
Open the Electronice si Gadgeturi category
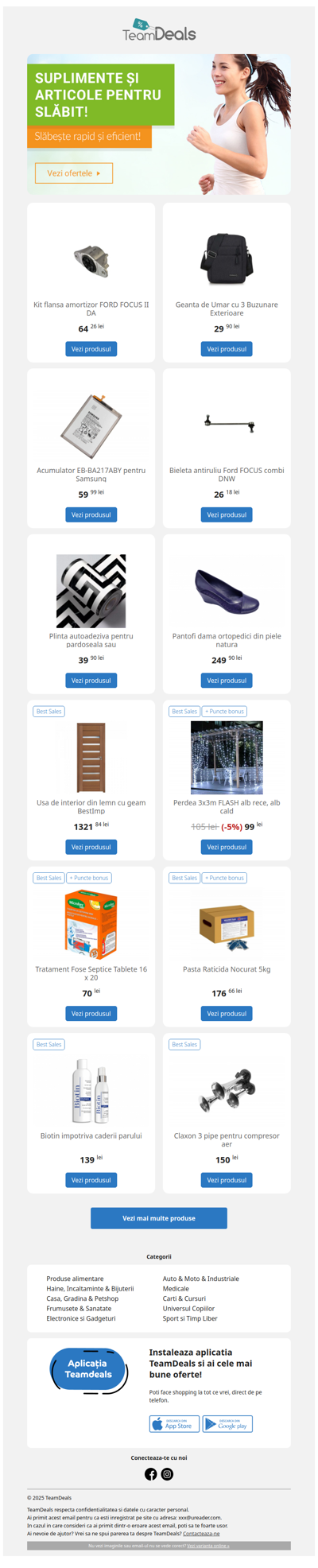point(81,1318)
